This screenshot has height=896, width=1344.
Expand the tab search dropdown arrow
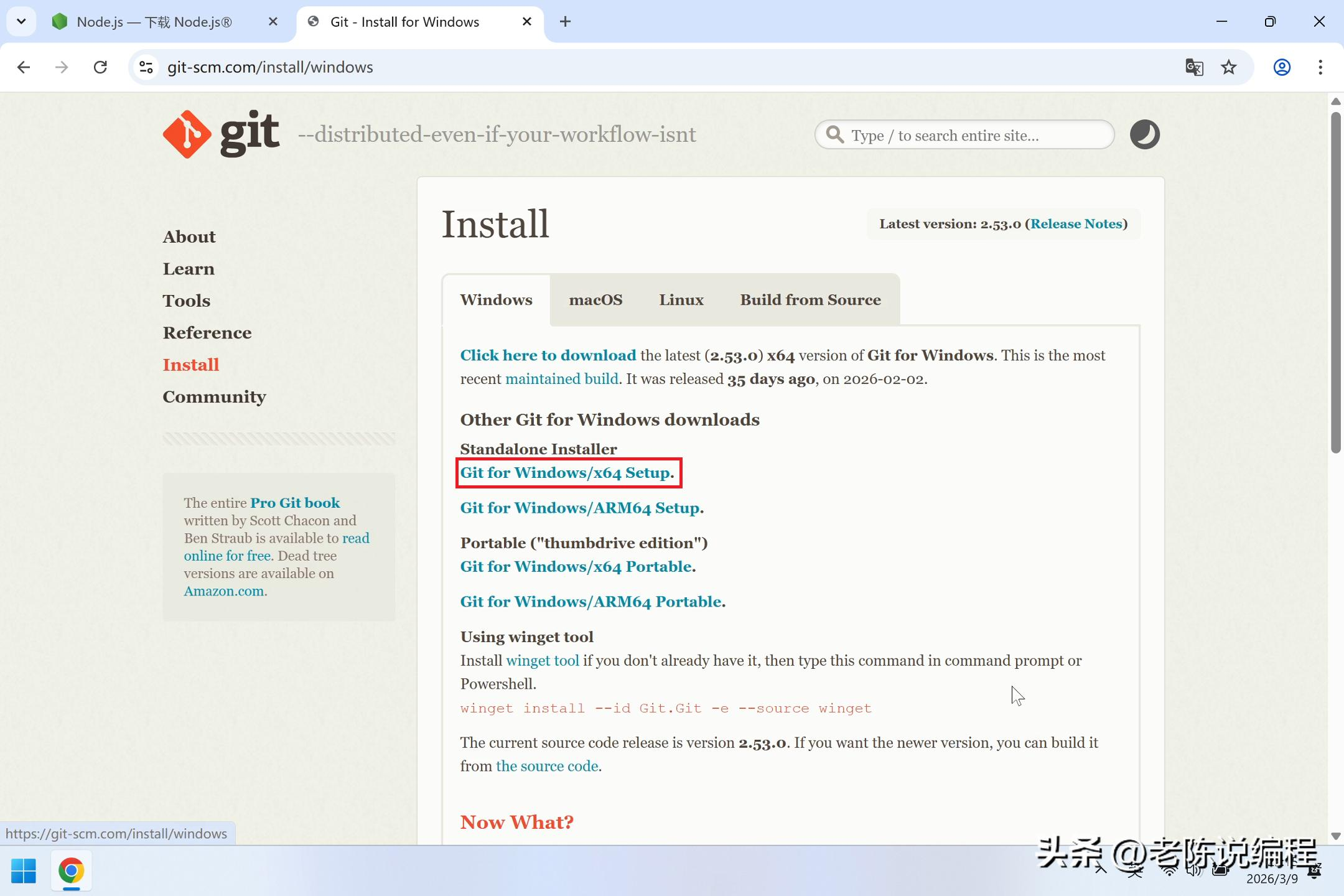pos(21,22)
